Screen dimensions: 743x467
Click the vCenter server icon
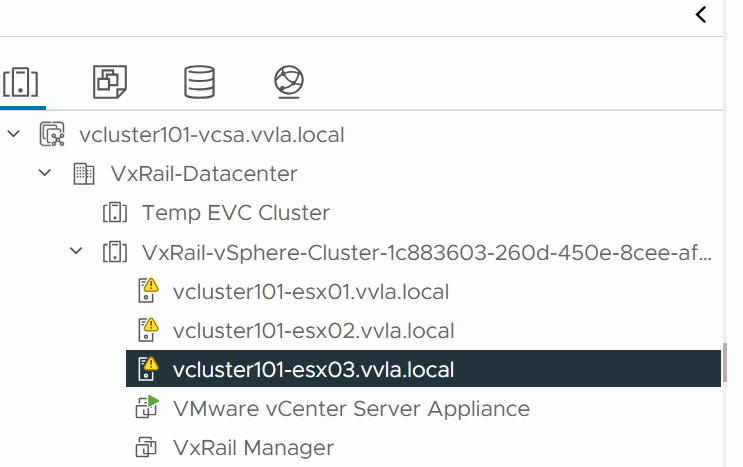coord(51,133)
